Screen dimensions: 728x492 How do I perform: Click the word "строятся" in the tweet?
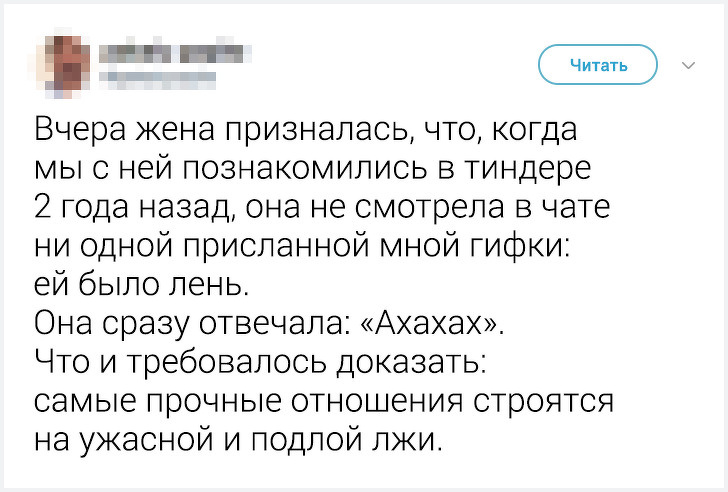(x=543, y=402)
